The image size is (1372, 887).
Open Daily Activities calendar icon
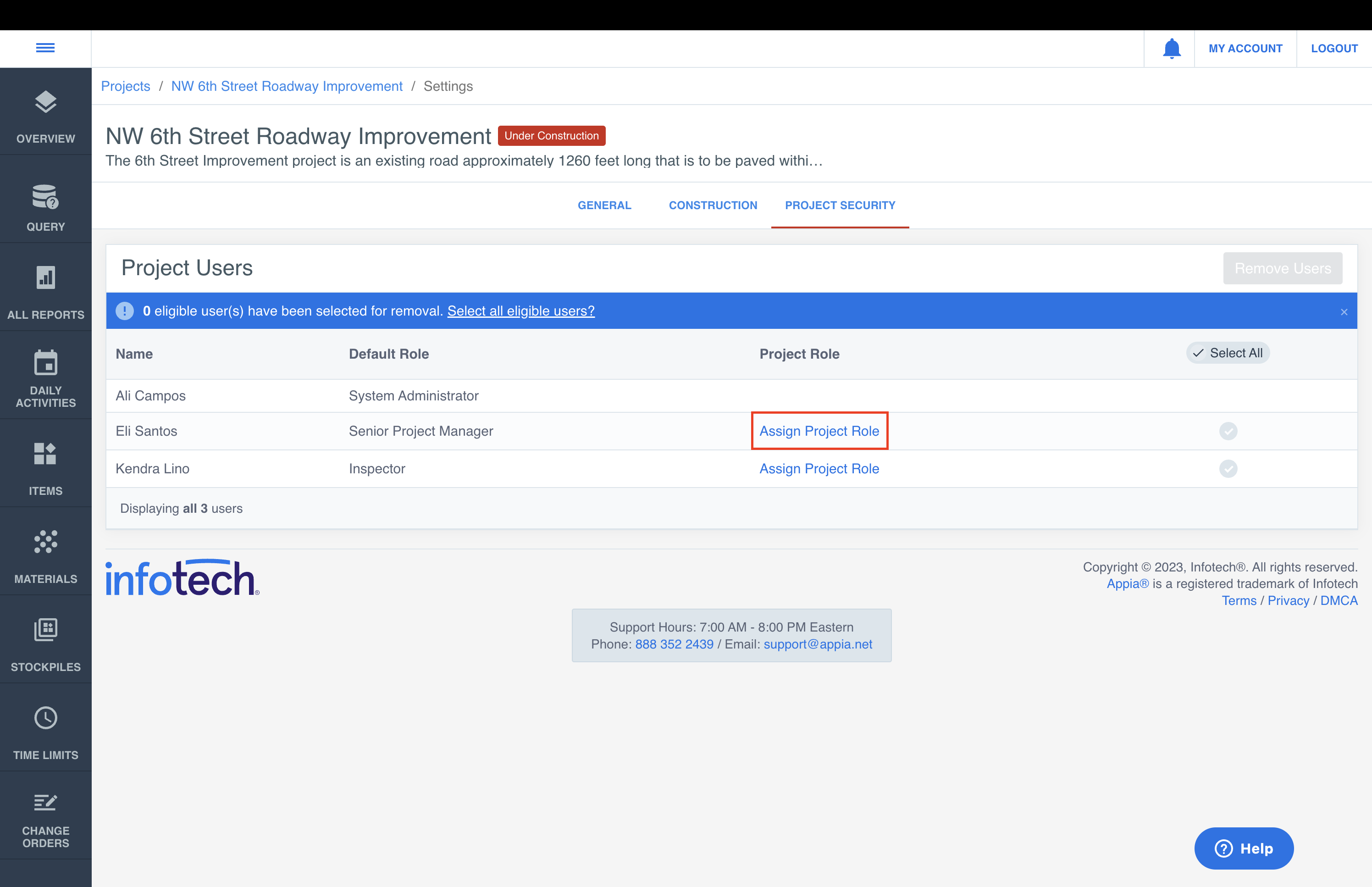45,363
